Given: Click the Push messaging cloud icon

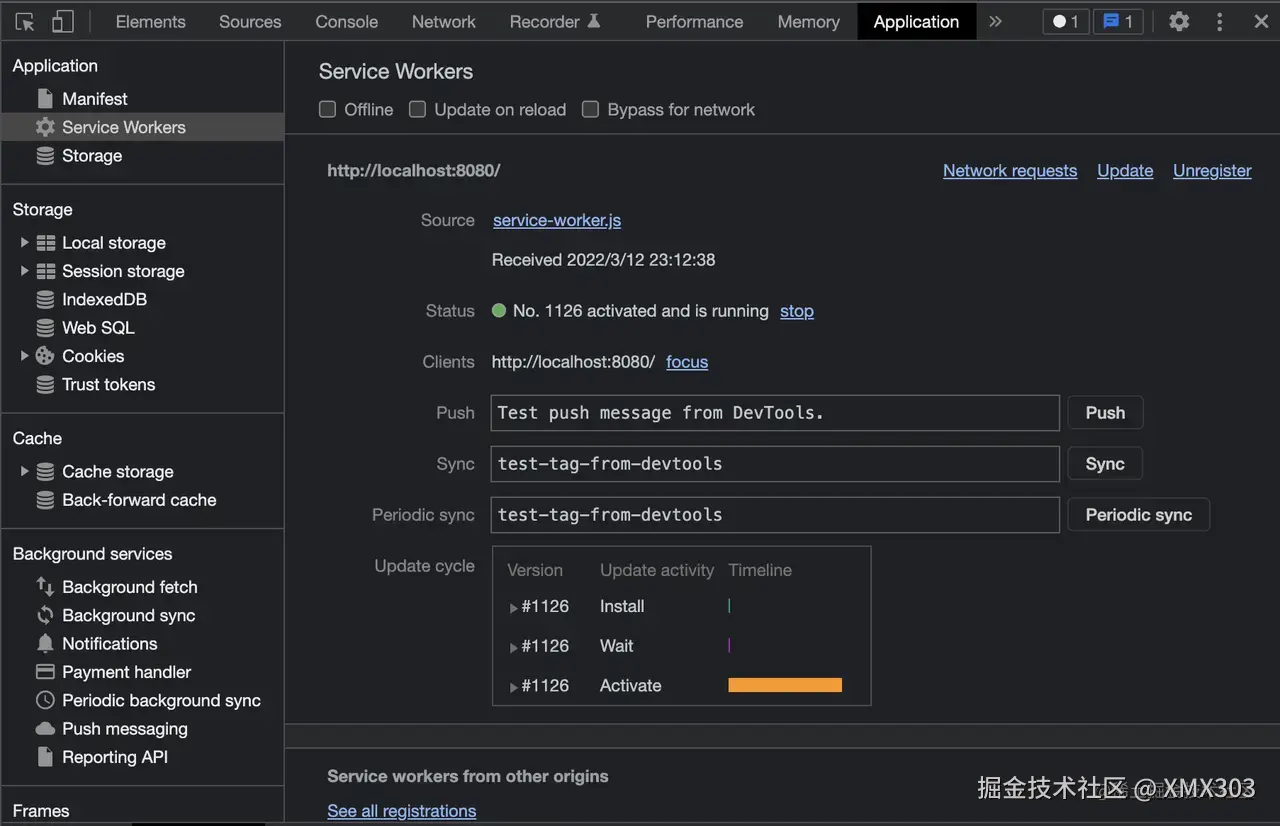Looking at the screenshot, I should 45,729.
